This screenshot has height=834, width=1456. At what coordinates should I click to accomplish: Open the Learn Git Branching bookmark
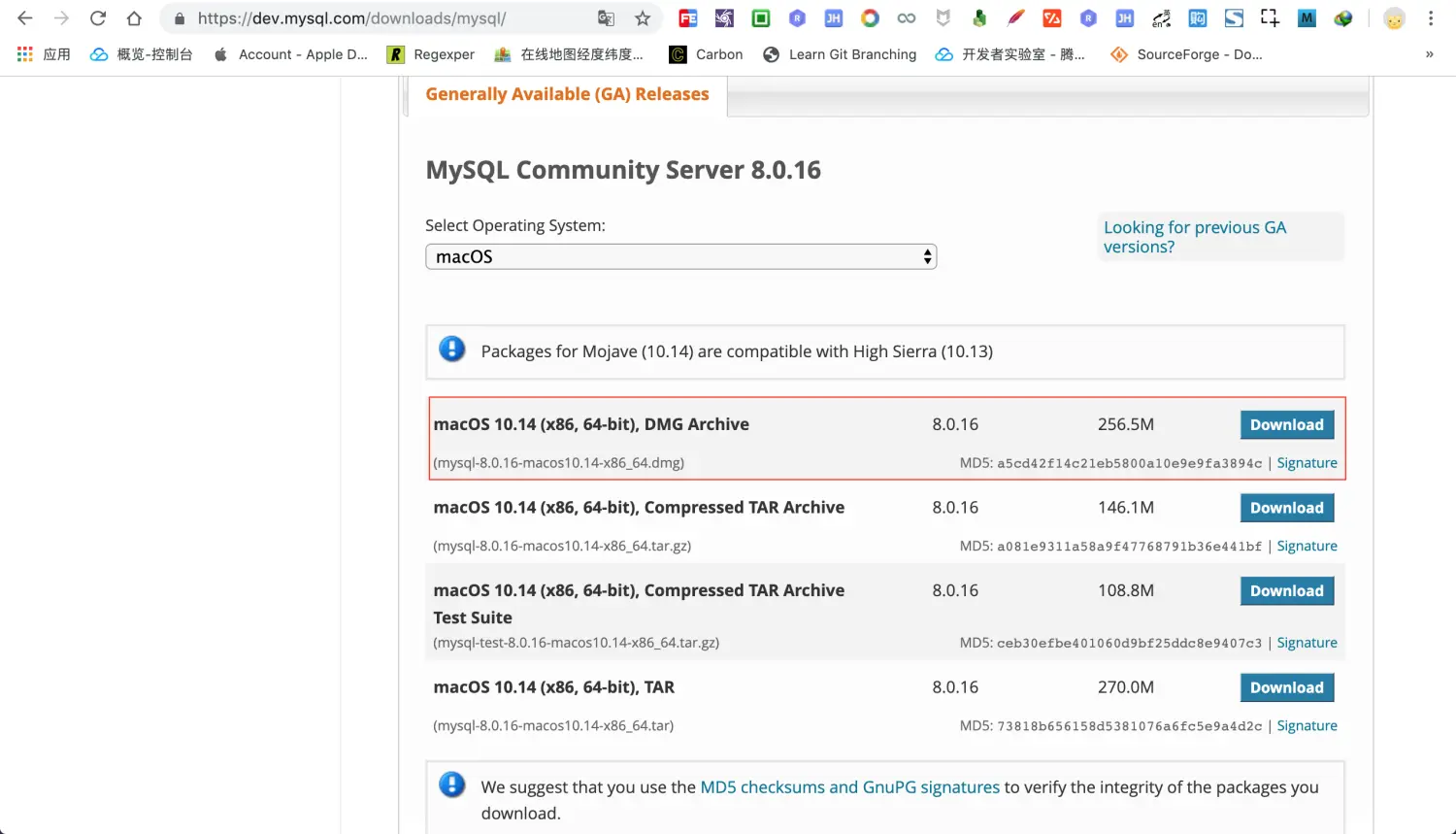coord(840,54)
